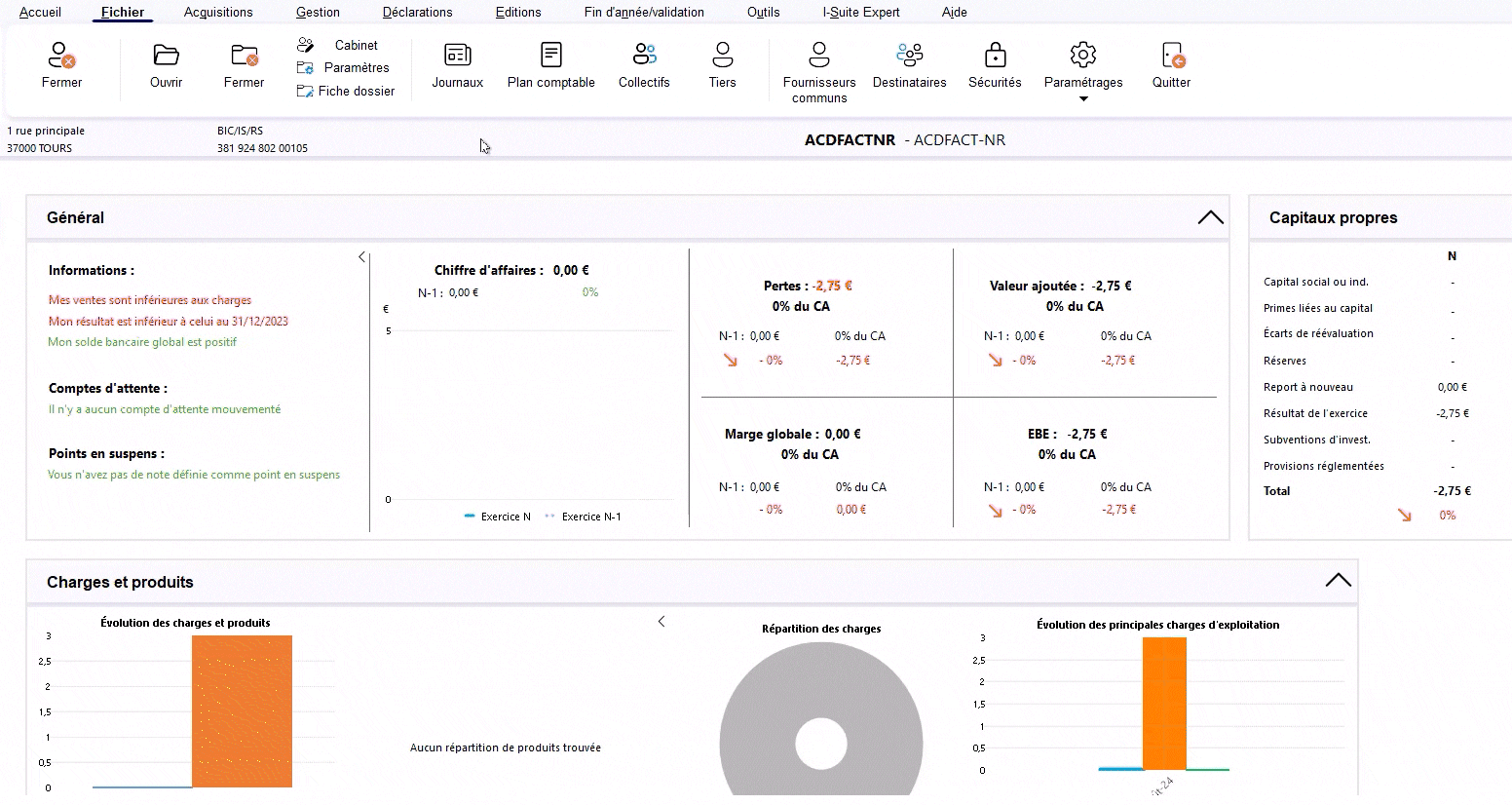Quit the application via Quitter

[x=1171, y=65]
